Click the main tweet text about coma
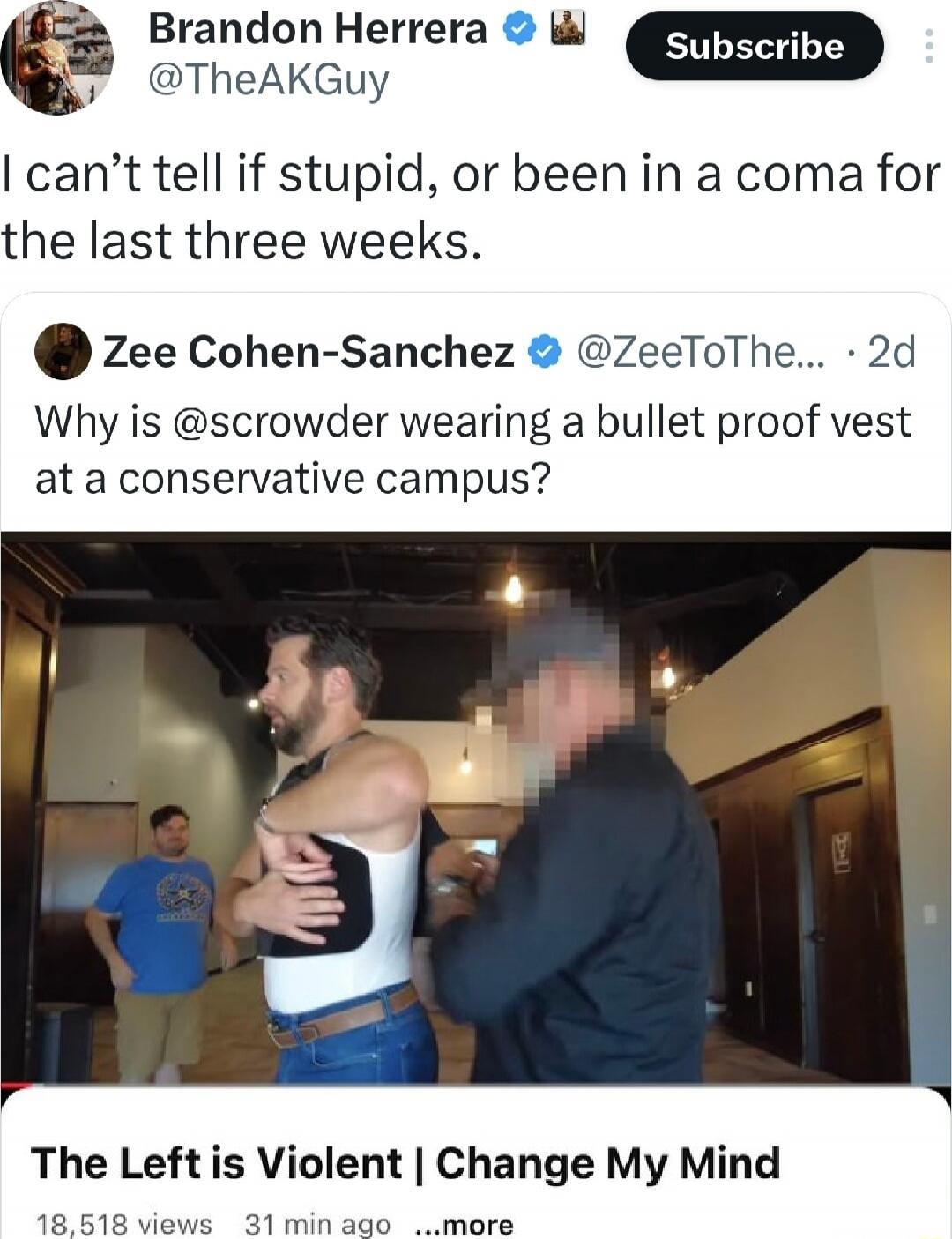 (471, 207)
